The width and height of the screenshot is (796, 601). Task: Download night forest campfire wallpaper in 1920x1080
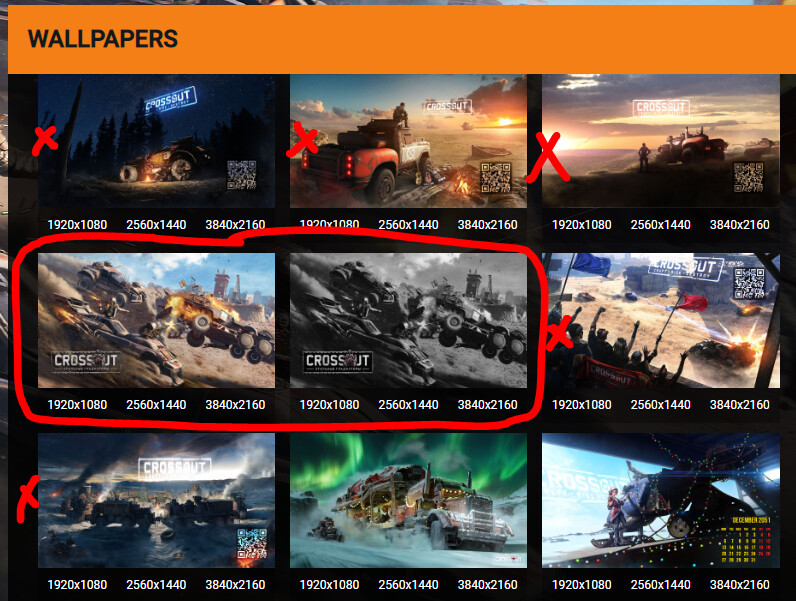77,225
